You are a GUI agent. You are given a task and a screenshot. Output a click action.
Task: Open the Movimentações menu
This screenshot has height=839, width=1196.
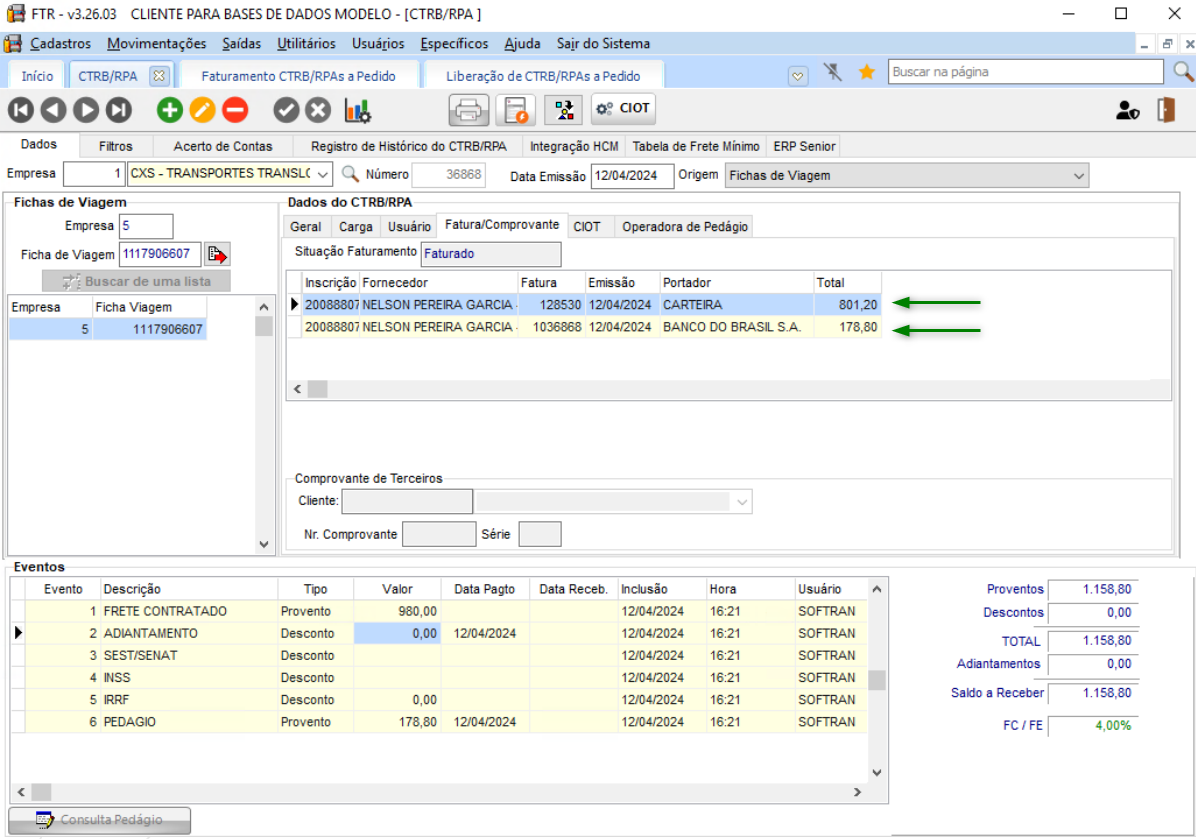156,44
